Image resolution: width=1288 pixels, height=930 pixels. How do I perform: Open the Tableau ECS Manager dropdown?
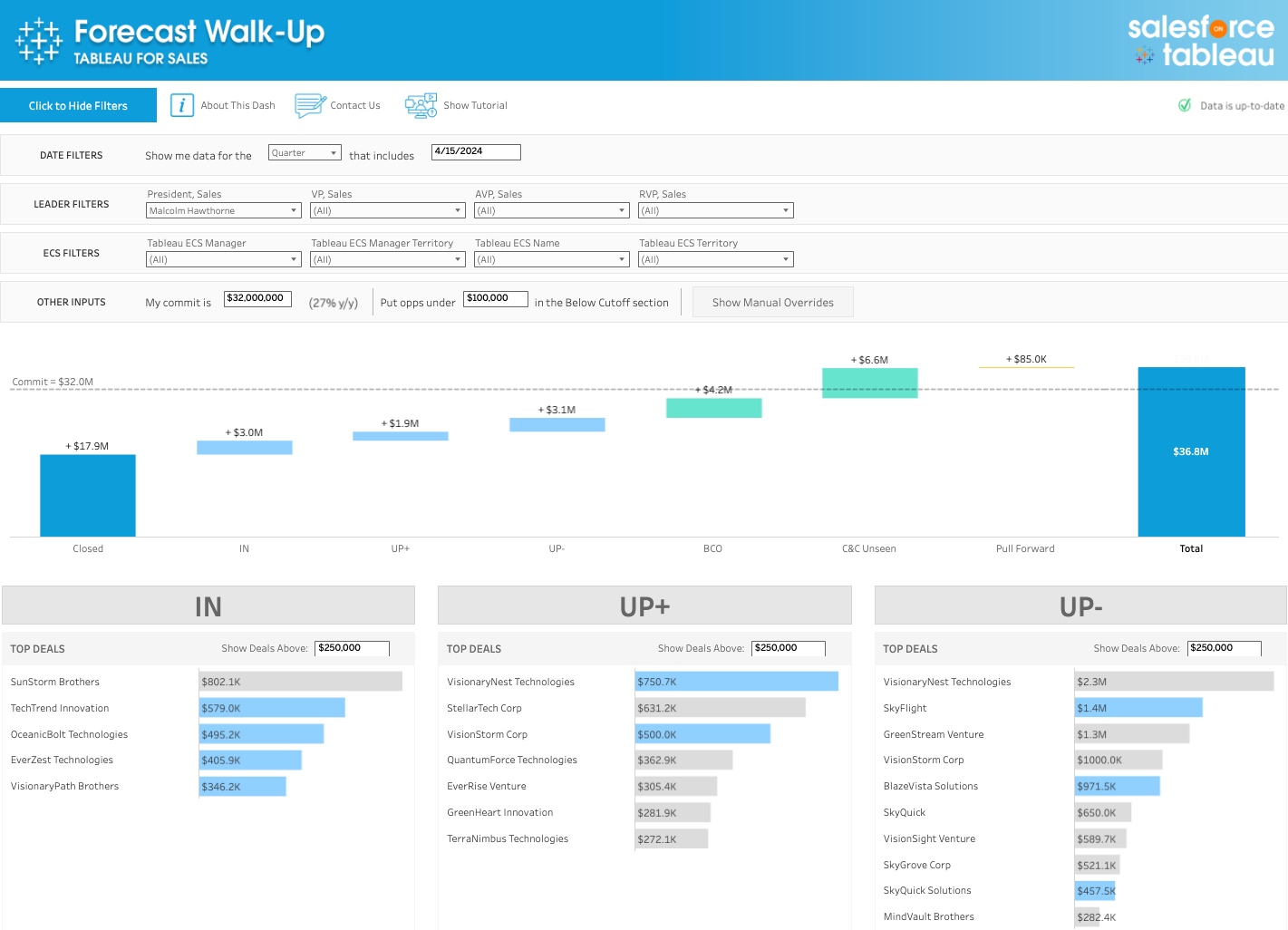[223, 259]
